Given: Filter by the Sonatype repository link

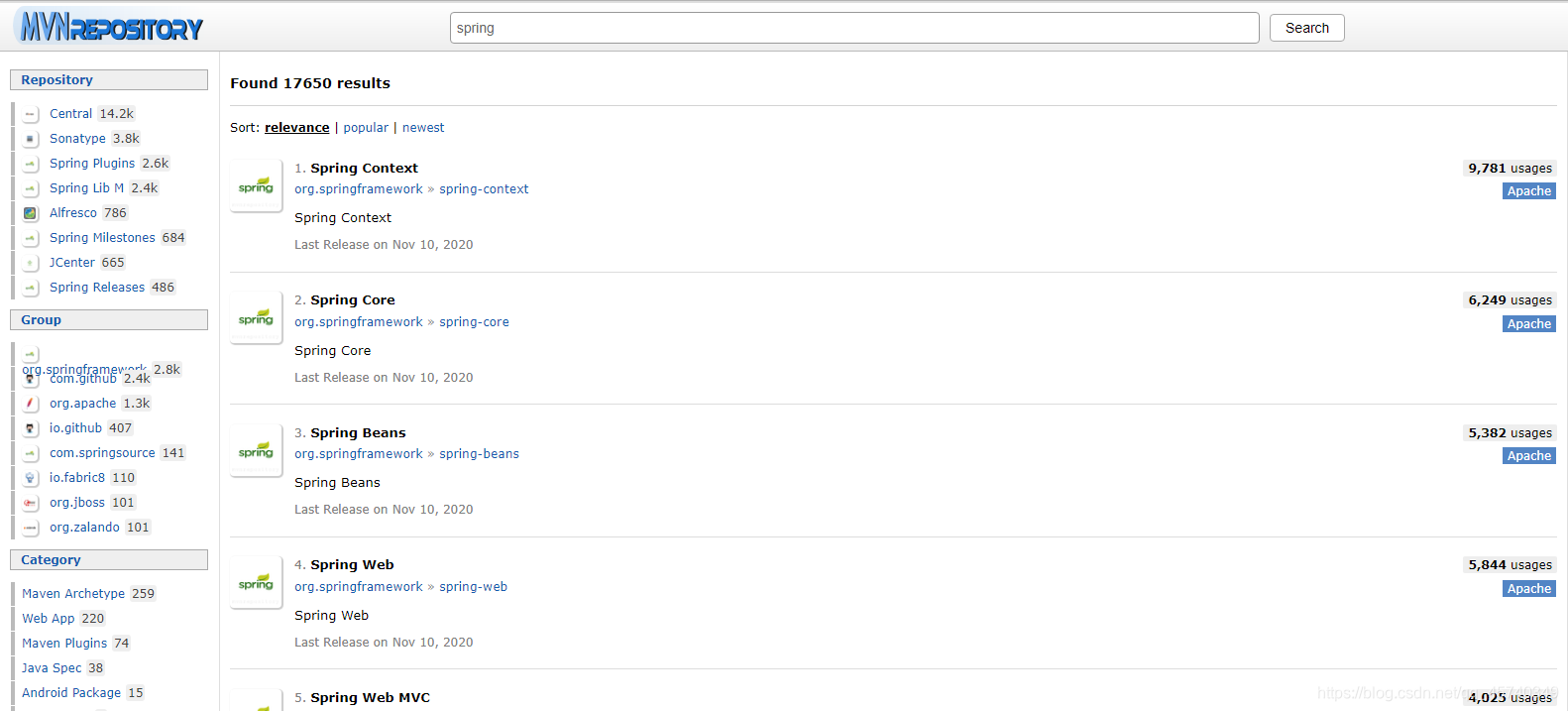Looking at the screenshot, I should tap(77, 139).
